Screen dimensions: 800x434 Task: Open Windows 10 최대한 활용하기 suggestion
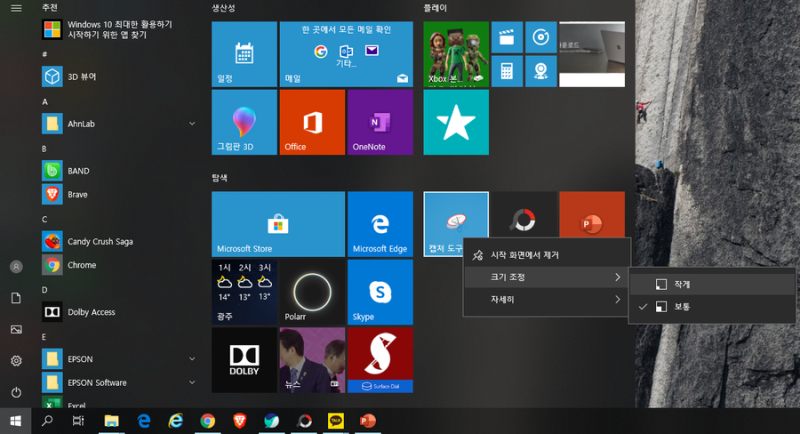click(x=118, y=30)
